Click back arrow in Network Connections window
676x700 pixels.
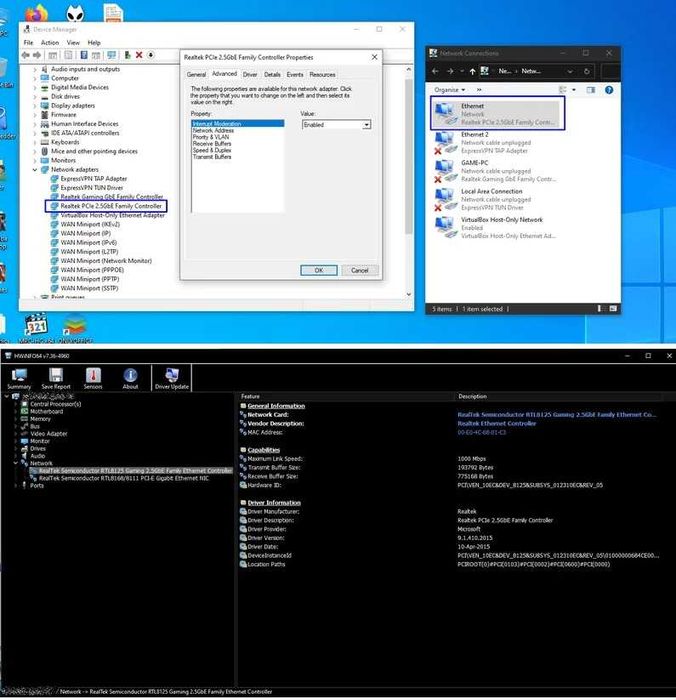[435, 71]
